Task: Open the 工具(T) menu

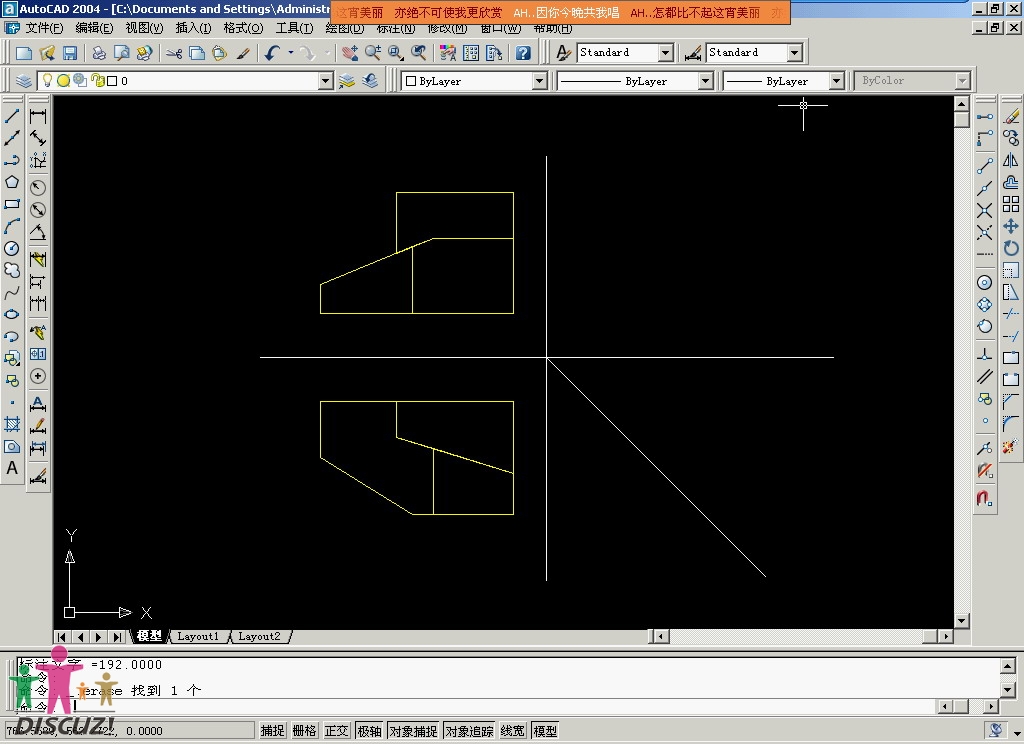Action: point(295,28)
